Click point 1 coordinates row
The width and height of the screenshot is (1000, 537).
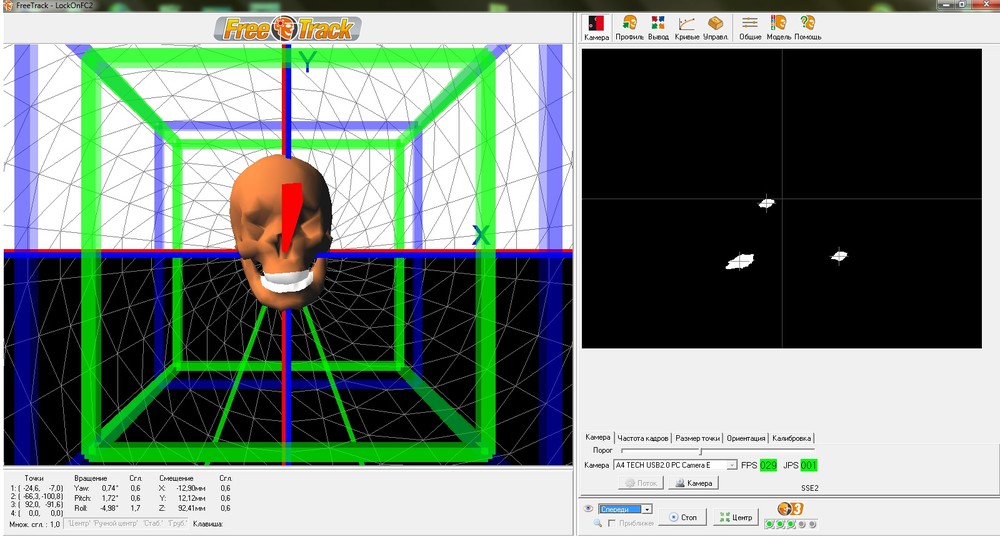click(x=37, y=488)
